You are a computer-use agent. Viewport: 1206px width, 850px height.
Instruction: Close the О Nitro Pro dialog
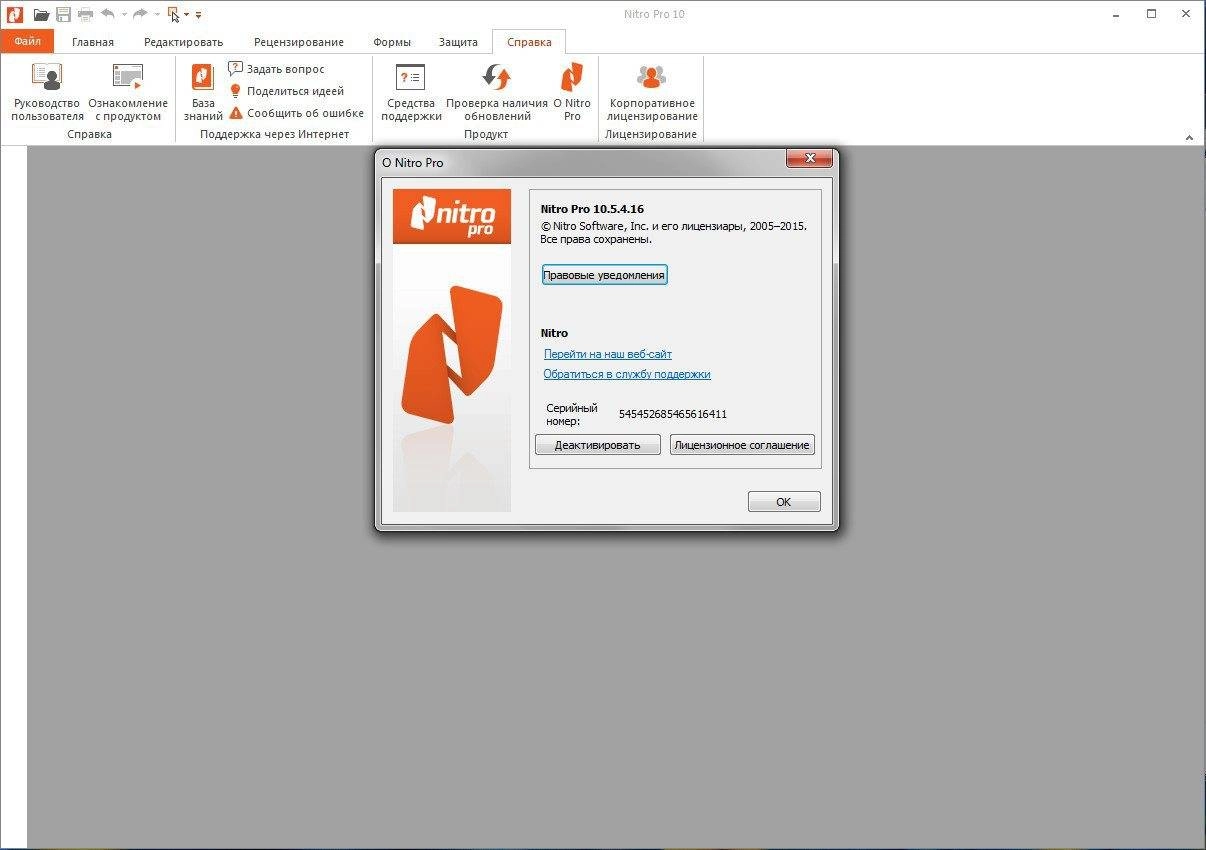click(809, 158)
